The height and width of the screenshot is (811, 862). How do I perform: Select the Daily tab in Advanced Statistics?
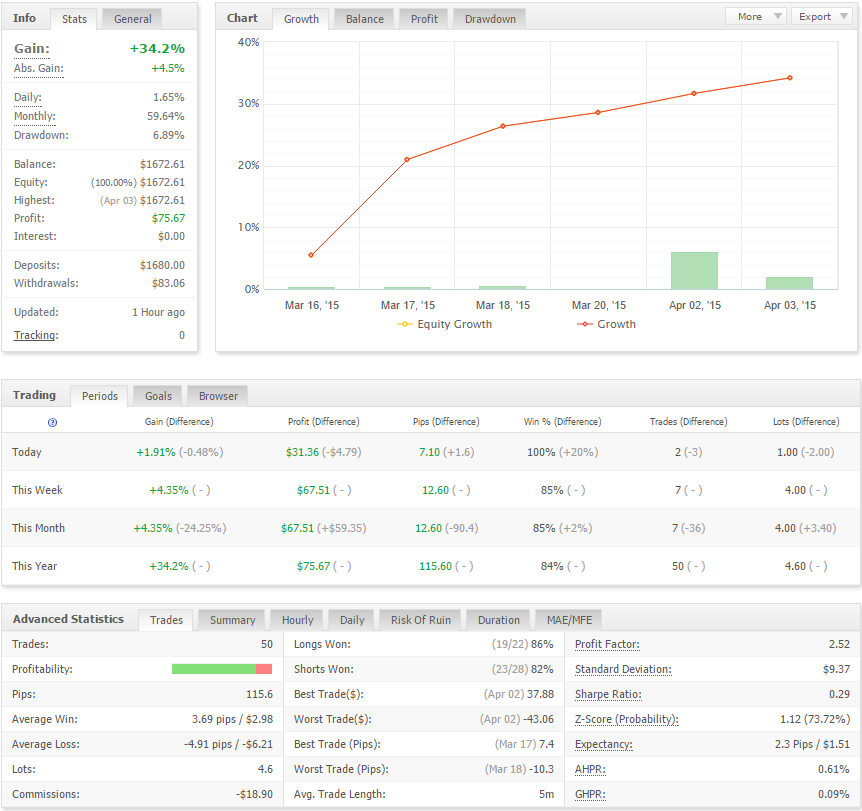(352, 620)
